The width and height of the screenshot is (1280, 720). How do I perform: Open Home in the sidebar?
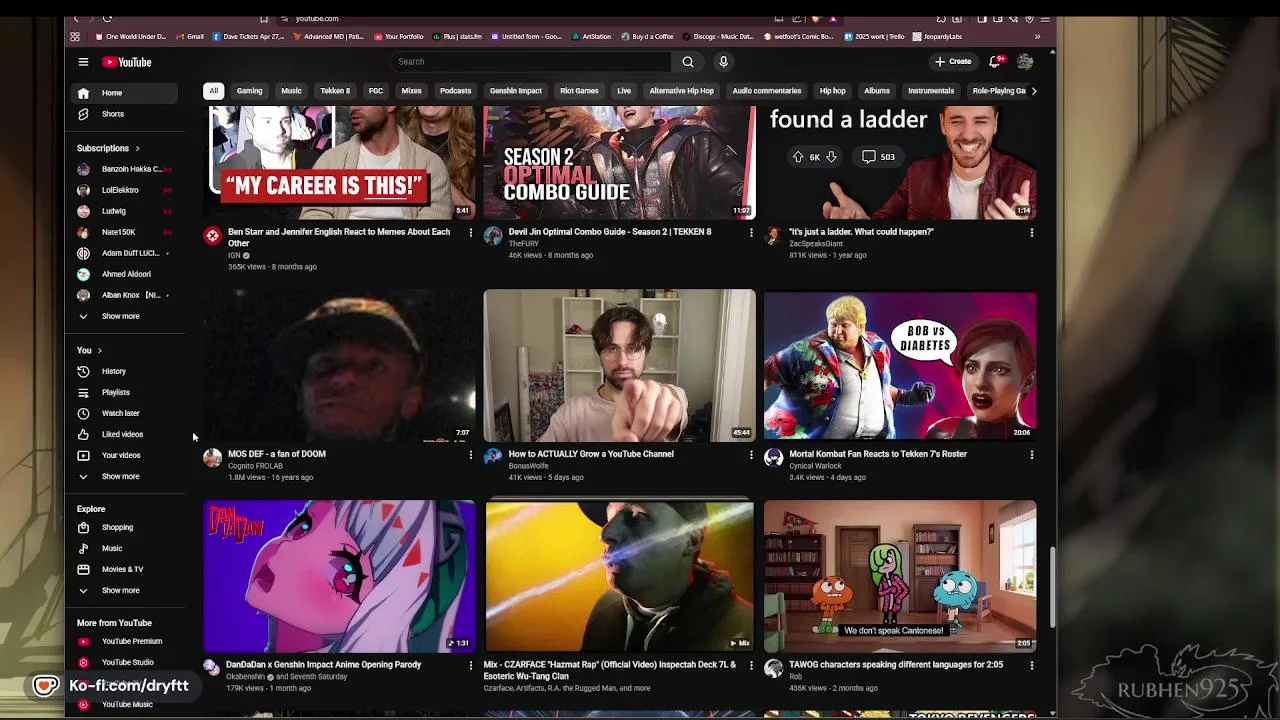coord(125,93)
